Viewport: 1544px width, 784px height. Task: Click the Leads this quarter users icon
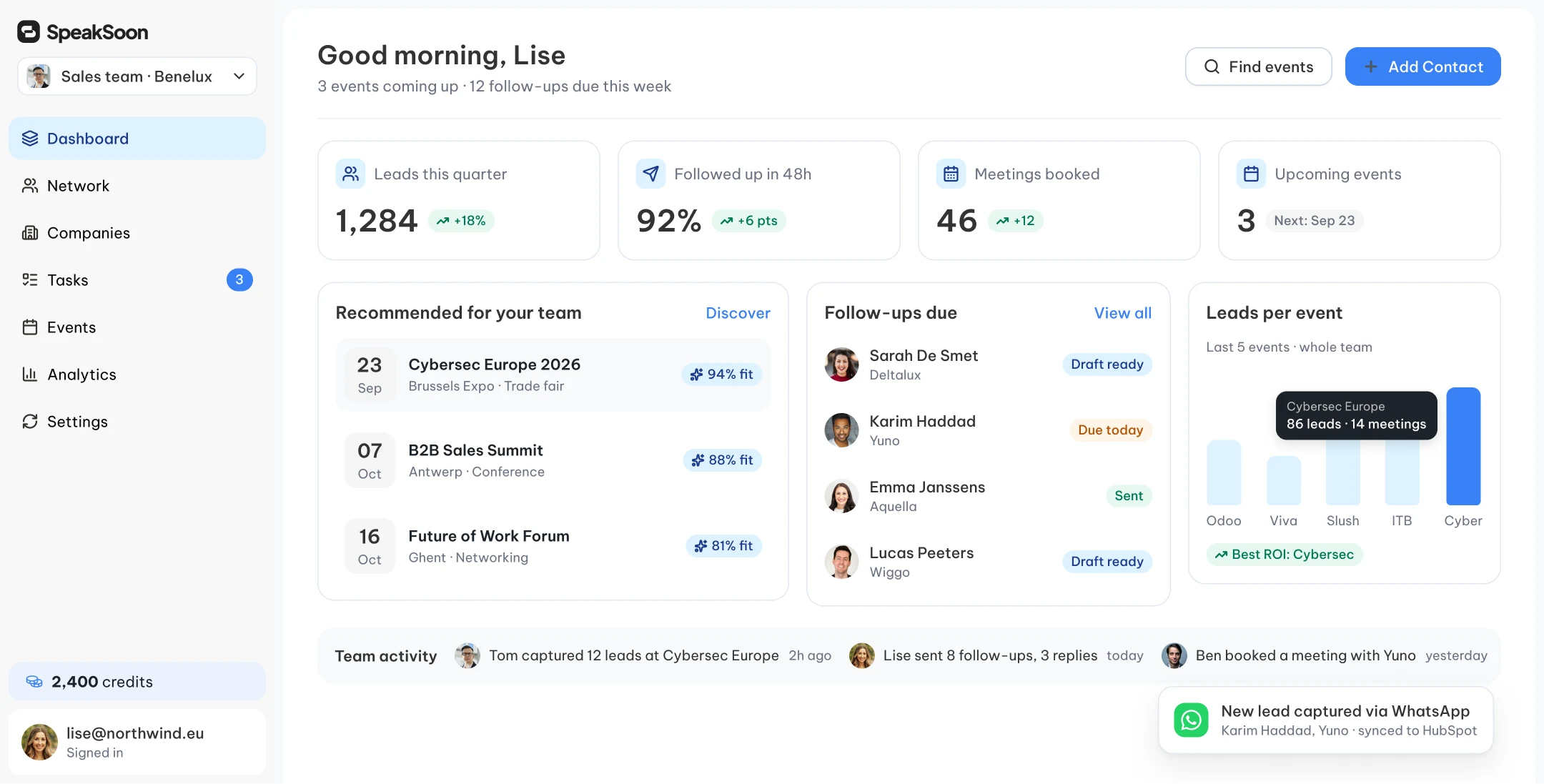pos(350,174)
